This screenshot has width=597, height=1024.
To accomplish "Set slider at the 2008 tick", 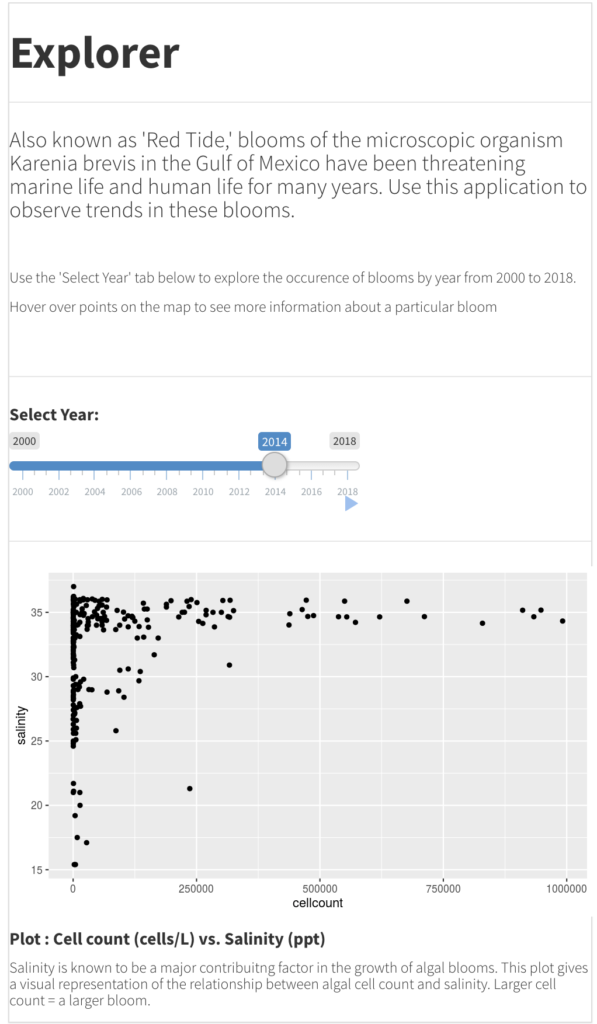I will click(167, 491).
